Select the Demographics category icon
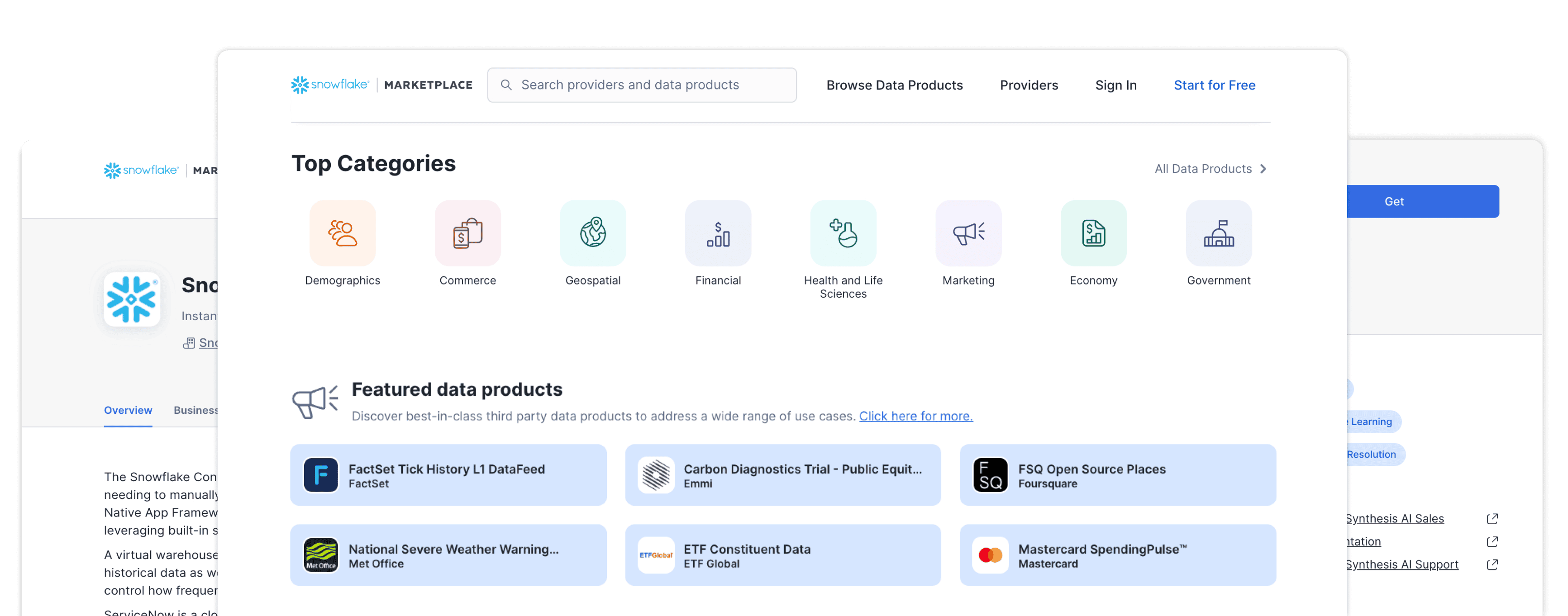 pos(342,233)
